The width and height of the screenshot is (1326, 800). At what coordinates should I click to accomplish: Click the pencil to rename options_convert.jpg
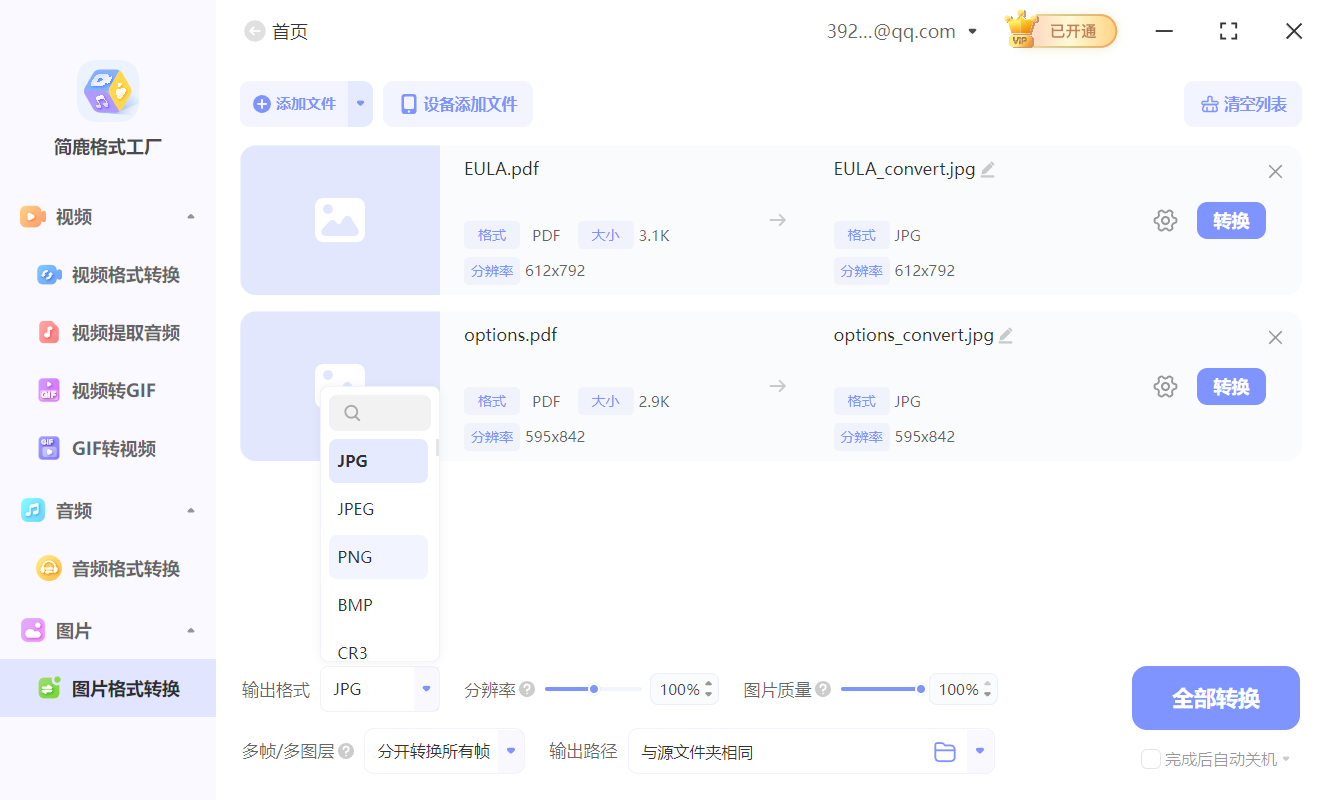coord(1006,335)
